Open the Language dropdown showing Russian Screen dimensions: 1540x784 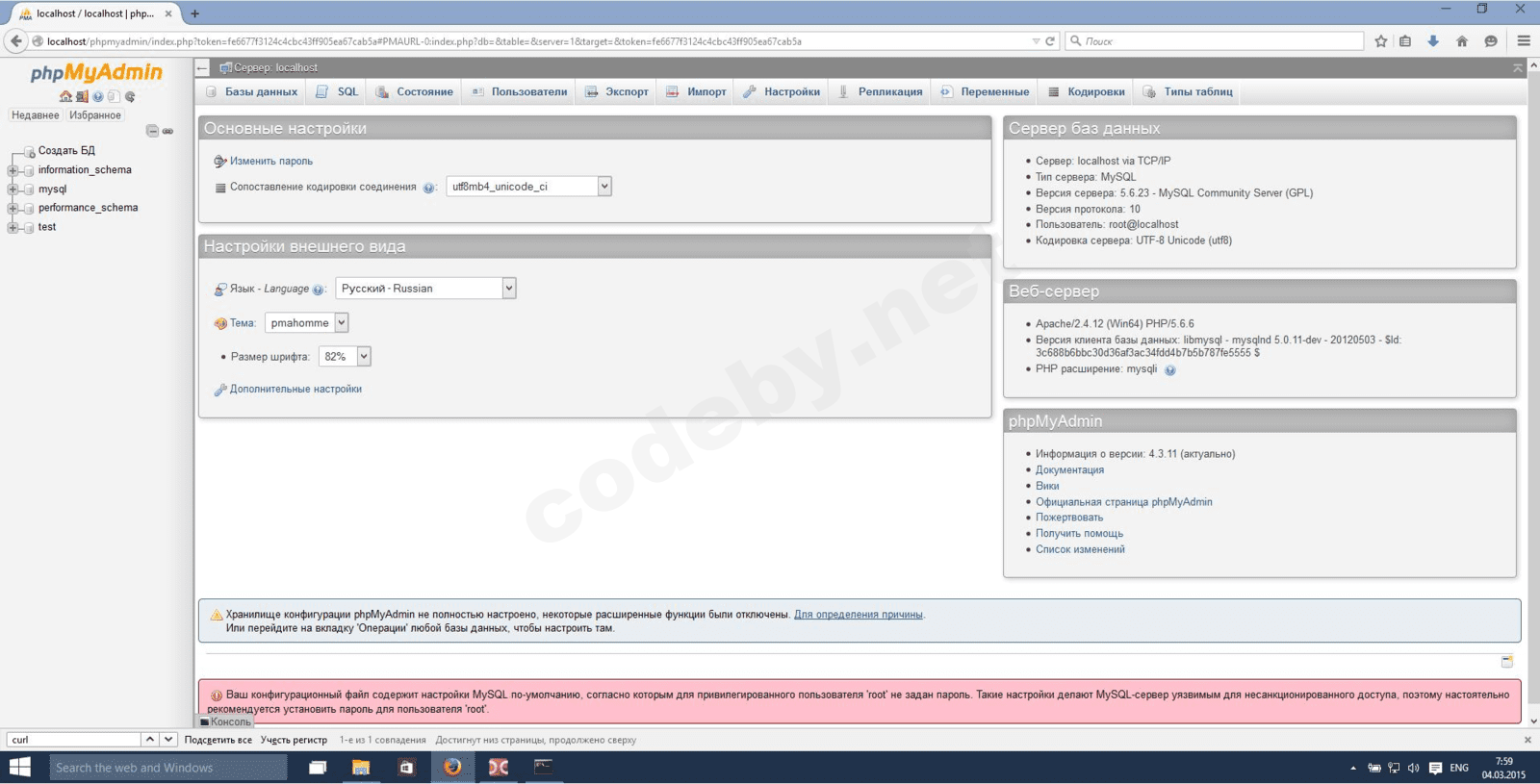(425, 289)
